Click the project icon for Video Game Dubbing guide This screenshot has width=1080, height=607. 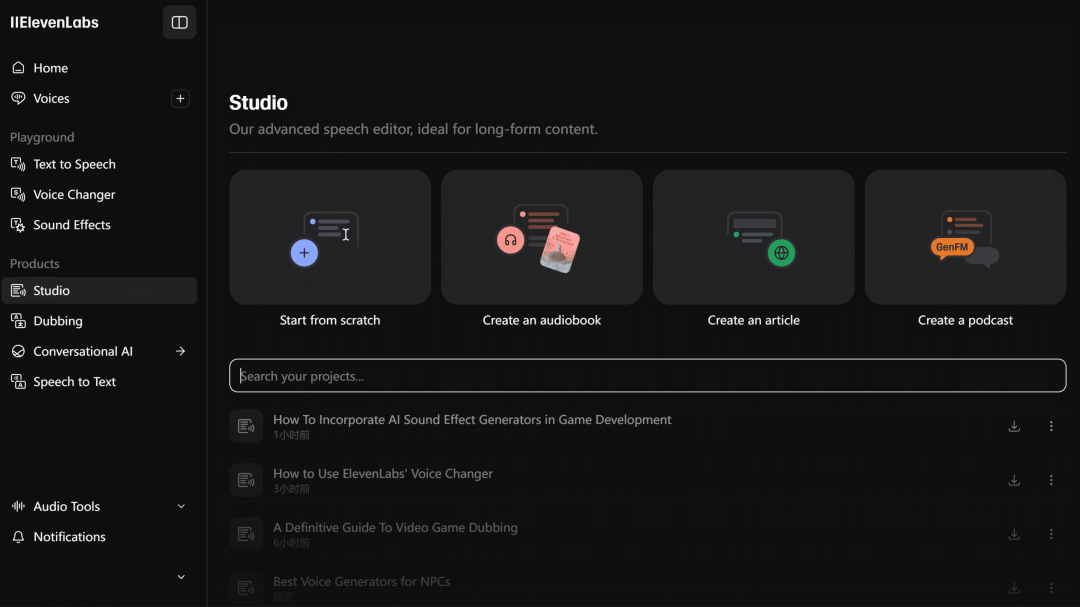click(x=246, y=534)
